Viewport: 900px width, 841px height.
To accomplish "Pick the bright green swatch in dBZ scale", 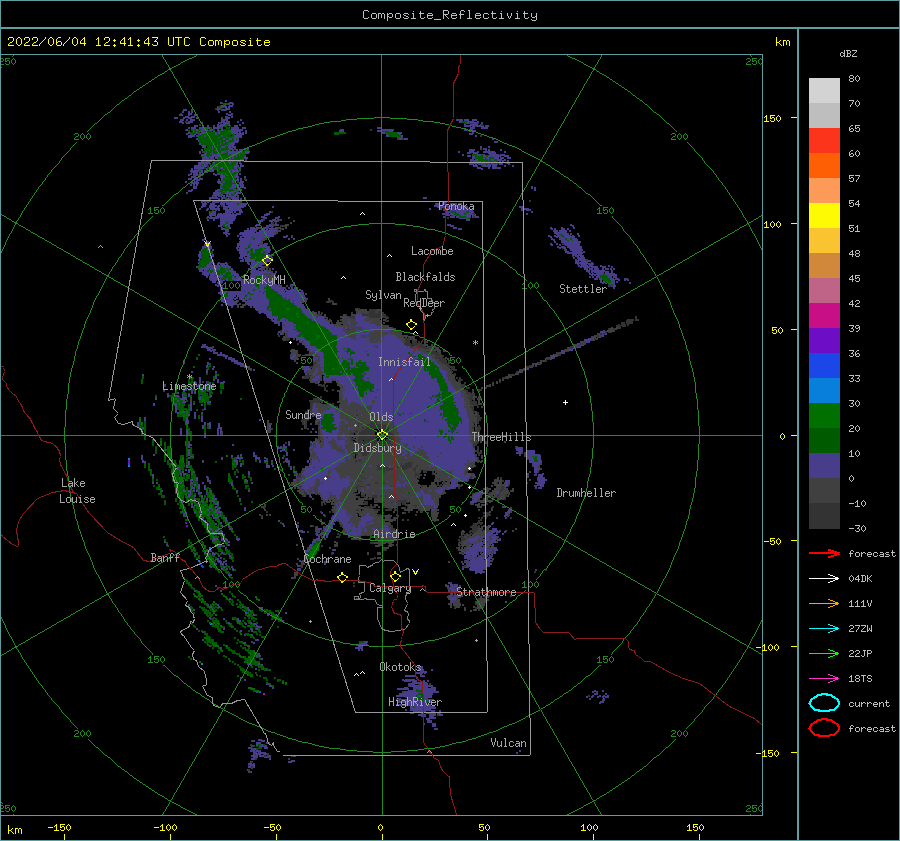I will (x=824, y=416).
